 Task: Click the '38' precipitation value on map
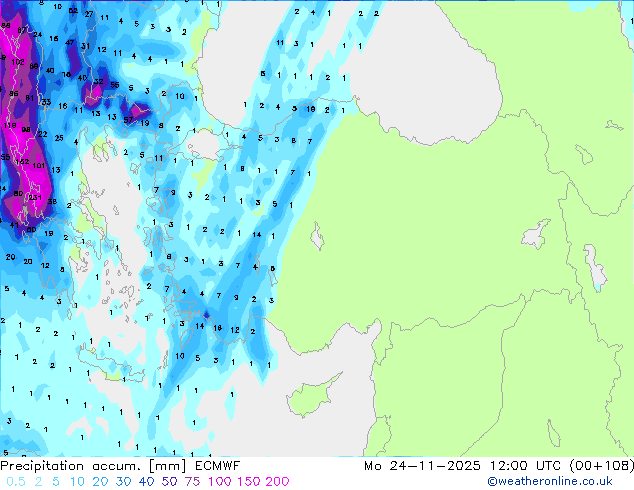point(52,201)
